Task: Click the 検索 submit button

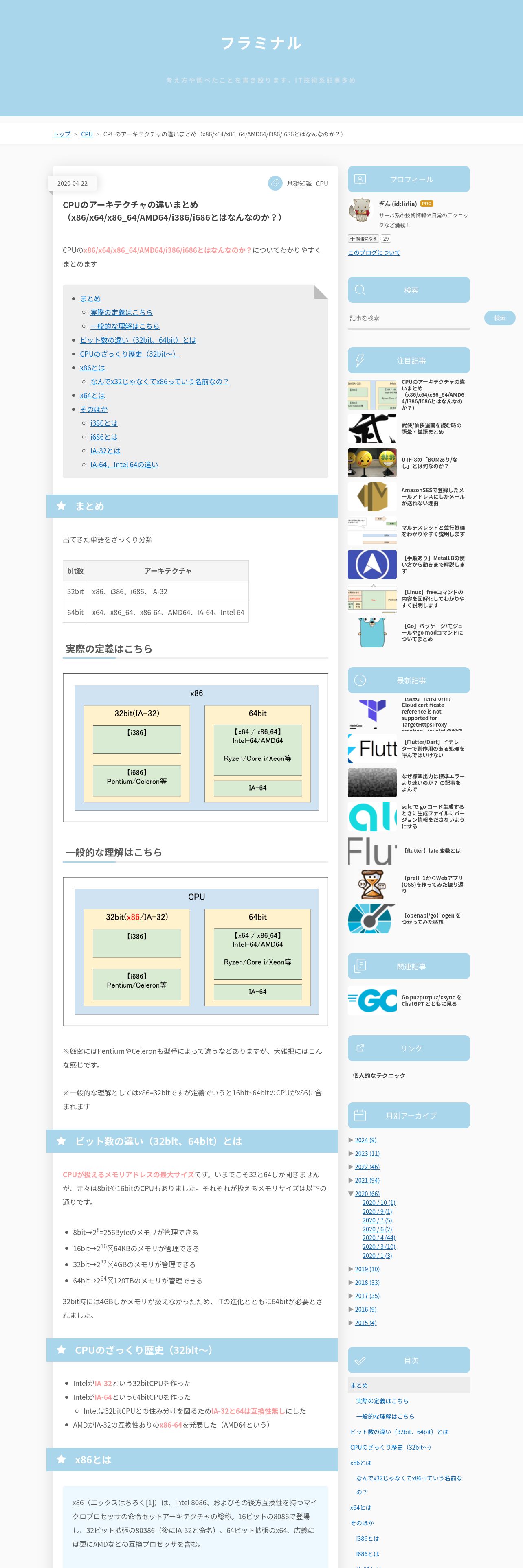Action: (x=499, y=318)
